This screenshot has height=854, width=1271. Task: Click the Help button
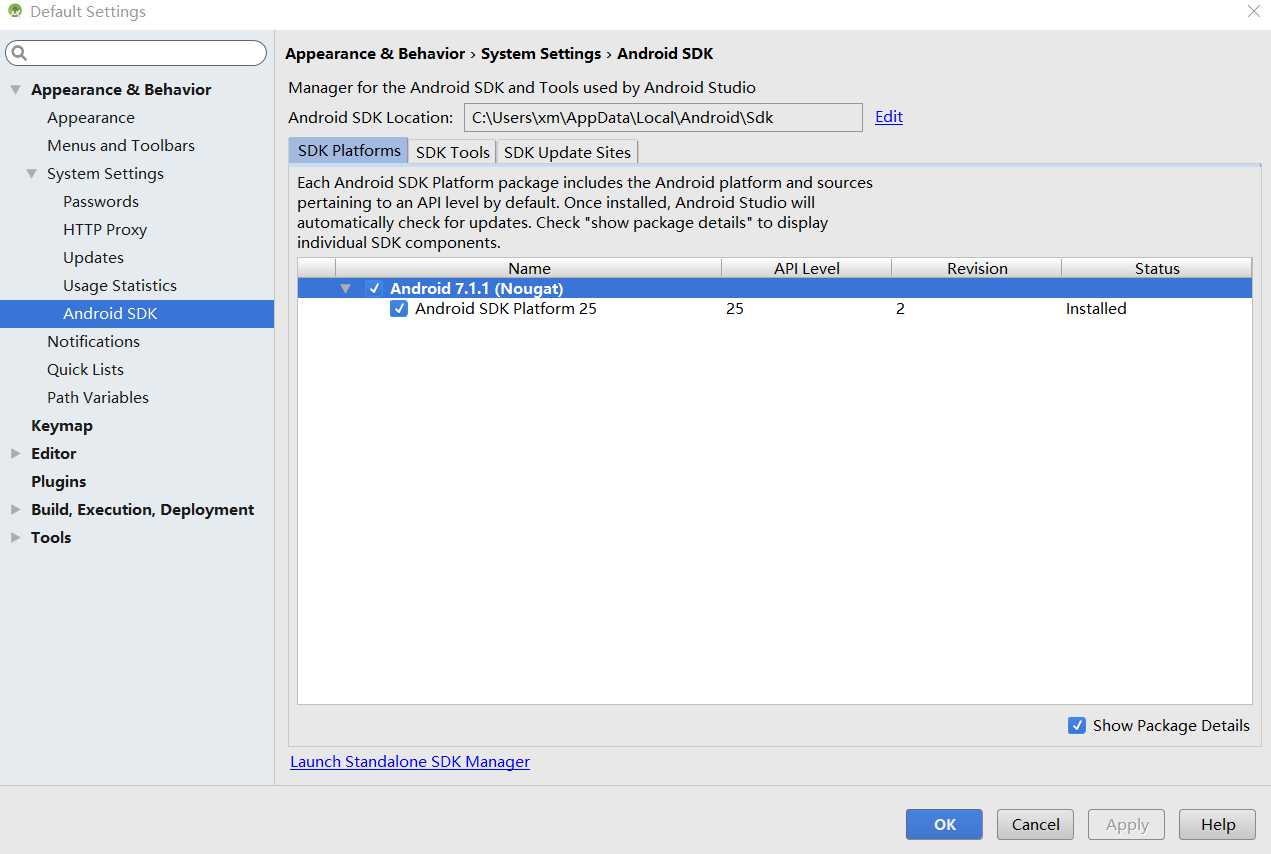pos(1218,825)
